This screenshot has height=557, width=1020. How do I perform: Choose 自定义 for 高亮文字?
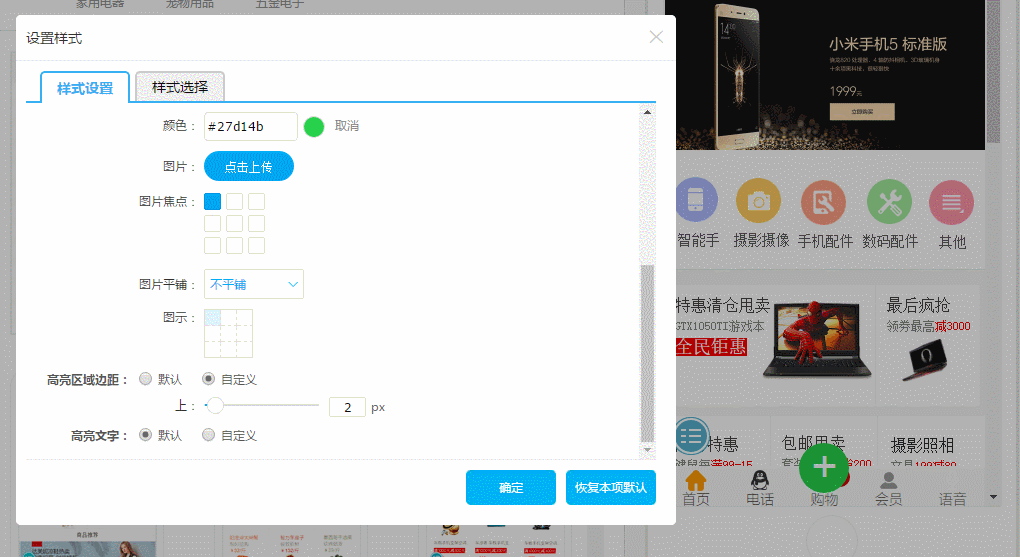click(209, 435)
